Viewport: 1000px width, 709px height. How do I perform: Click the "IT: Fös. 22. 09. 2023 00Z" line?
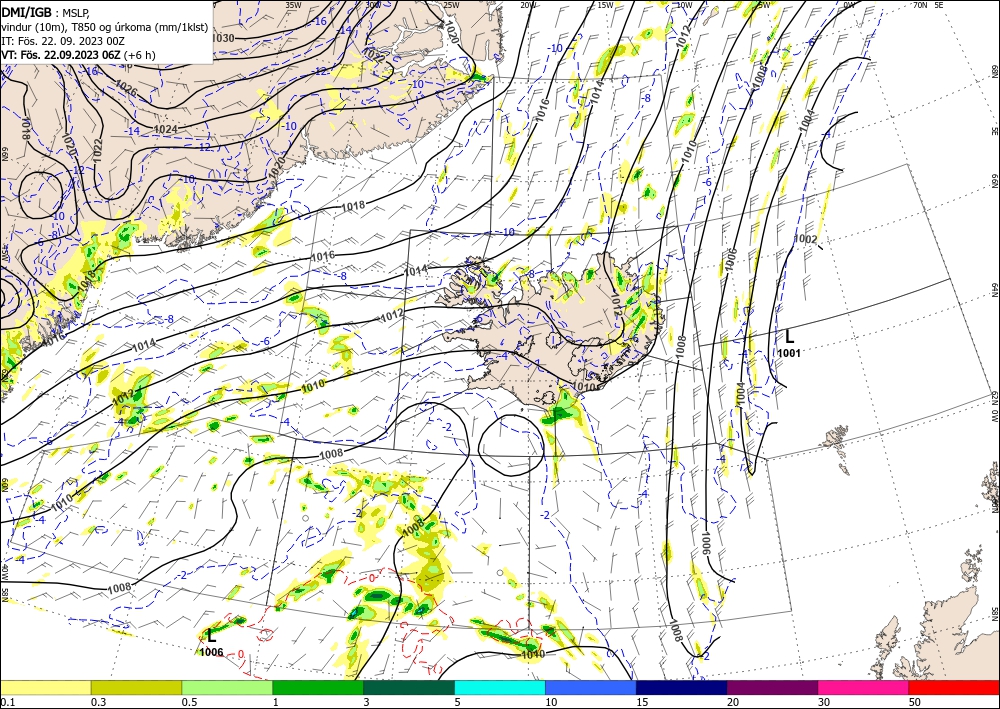click(62, 41)
